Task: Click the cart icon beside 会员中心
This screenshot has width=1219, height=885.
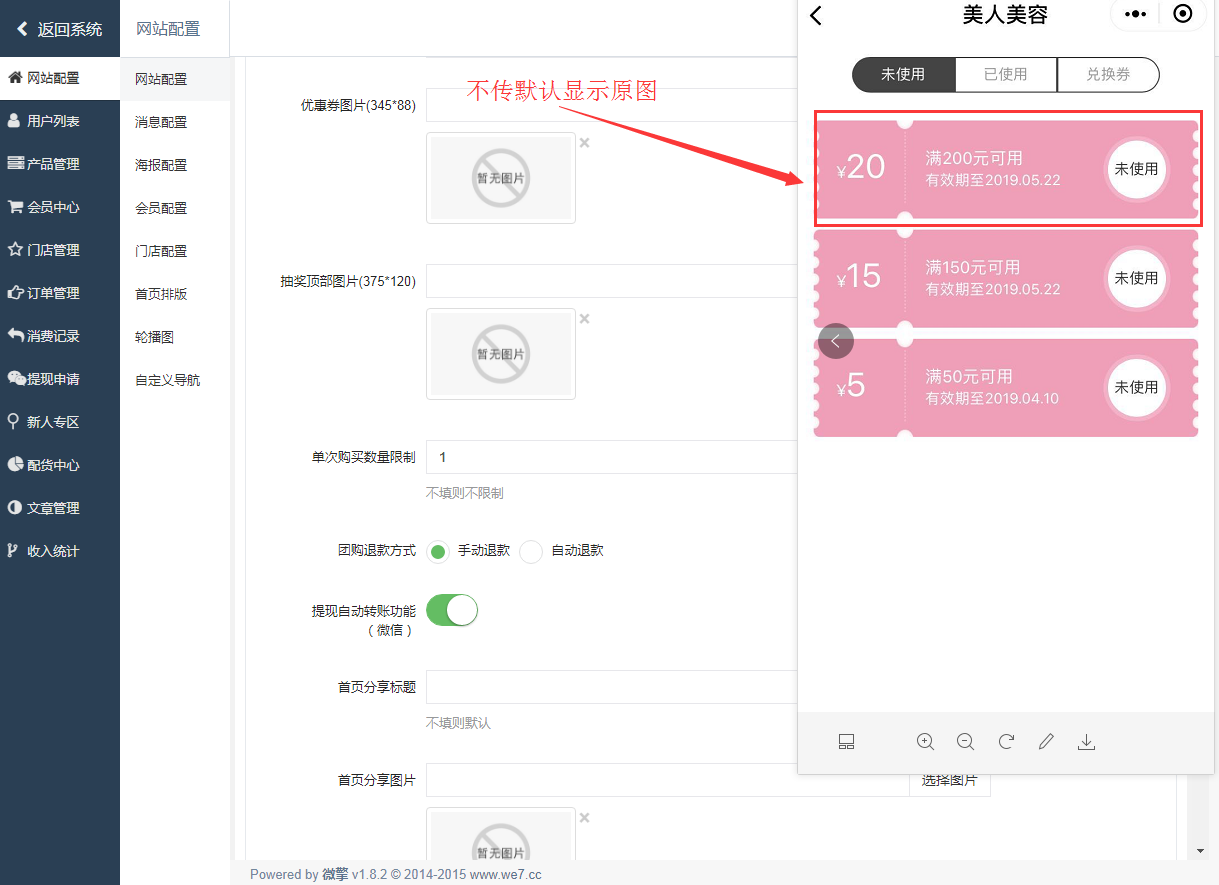Action: coord(15,207)
